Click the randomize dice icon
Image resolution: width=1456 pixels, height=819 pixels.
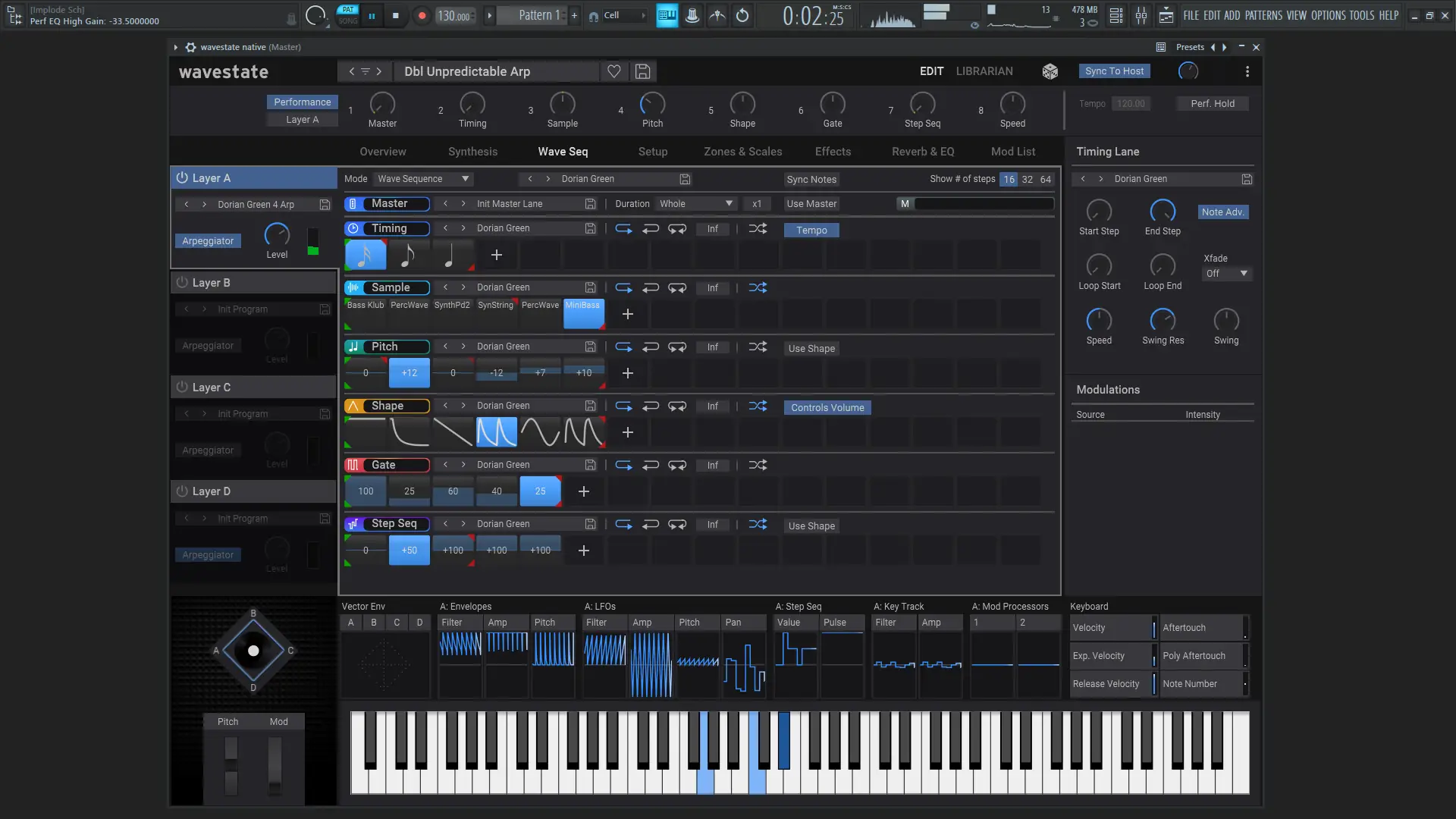click(1050, 71)
